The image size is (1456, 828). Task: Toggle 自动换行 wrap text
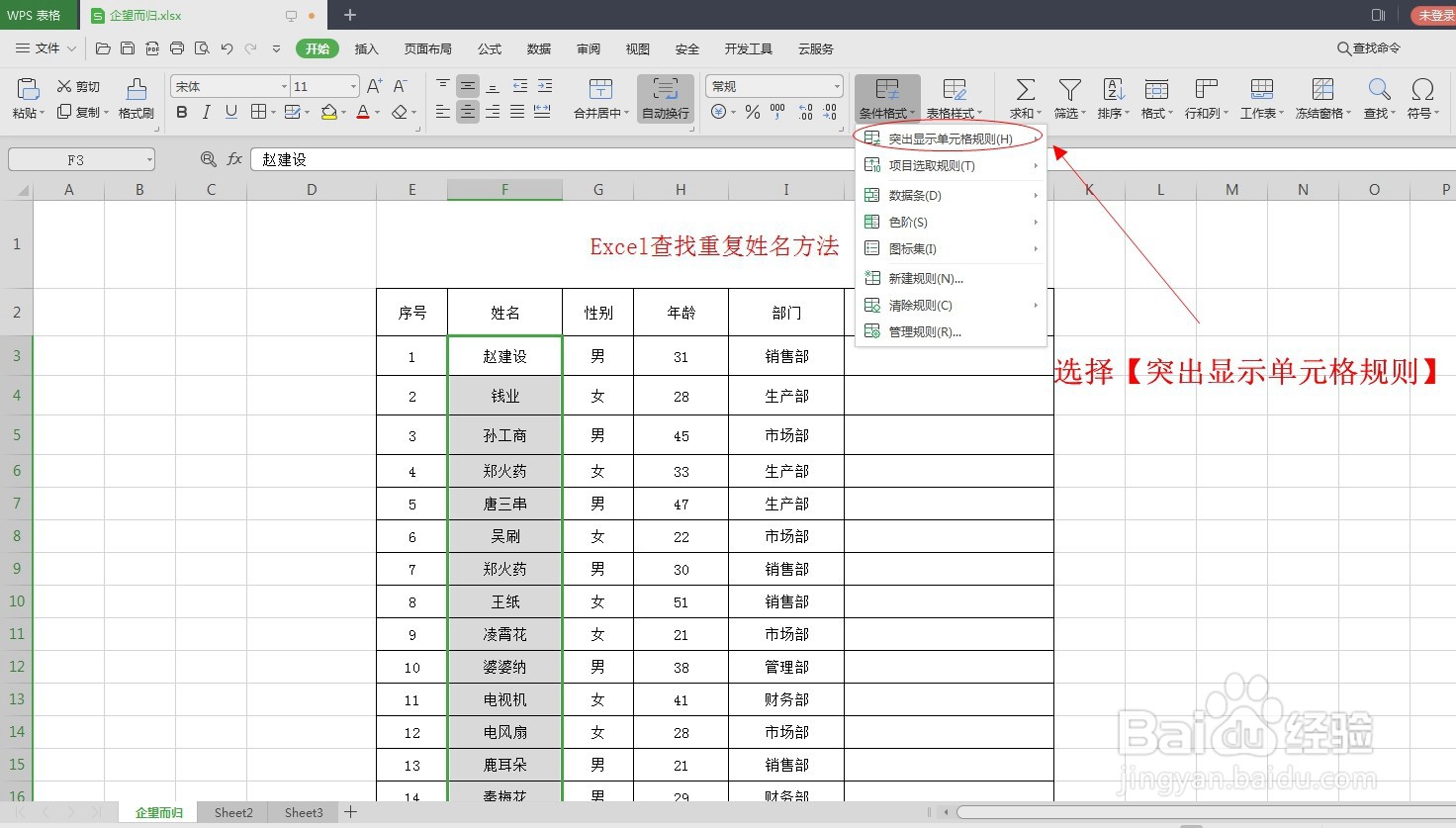pos(666,99)
